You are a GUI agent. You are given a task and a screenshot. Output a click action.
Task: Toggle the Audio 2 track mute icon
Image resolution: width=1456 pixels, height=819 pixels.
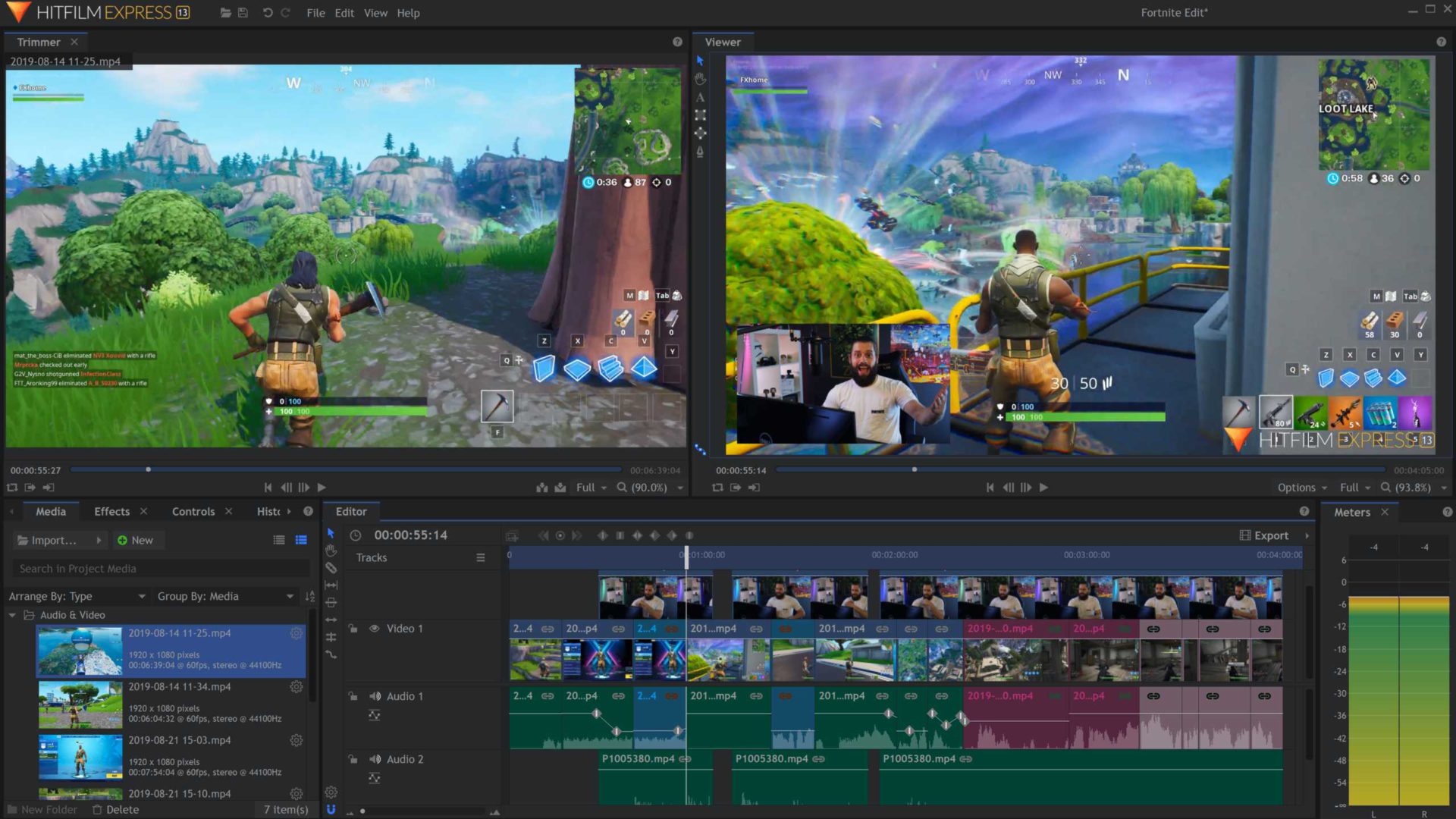click(x=374, y=759)
